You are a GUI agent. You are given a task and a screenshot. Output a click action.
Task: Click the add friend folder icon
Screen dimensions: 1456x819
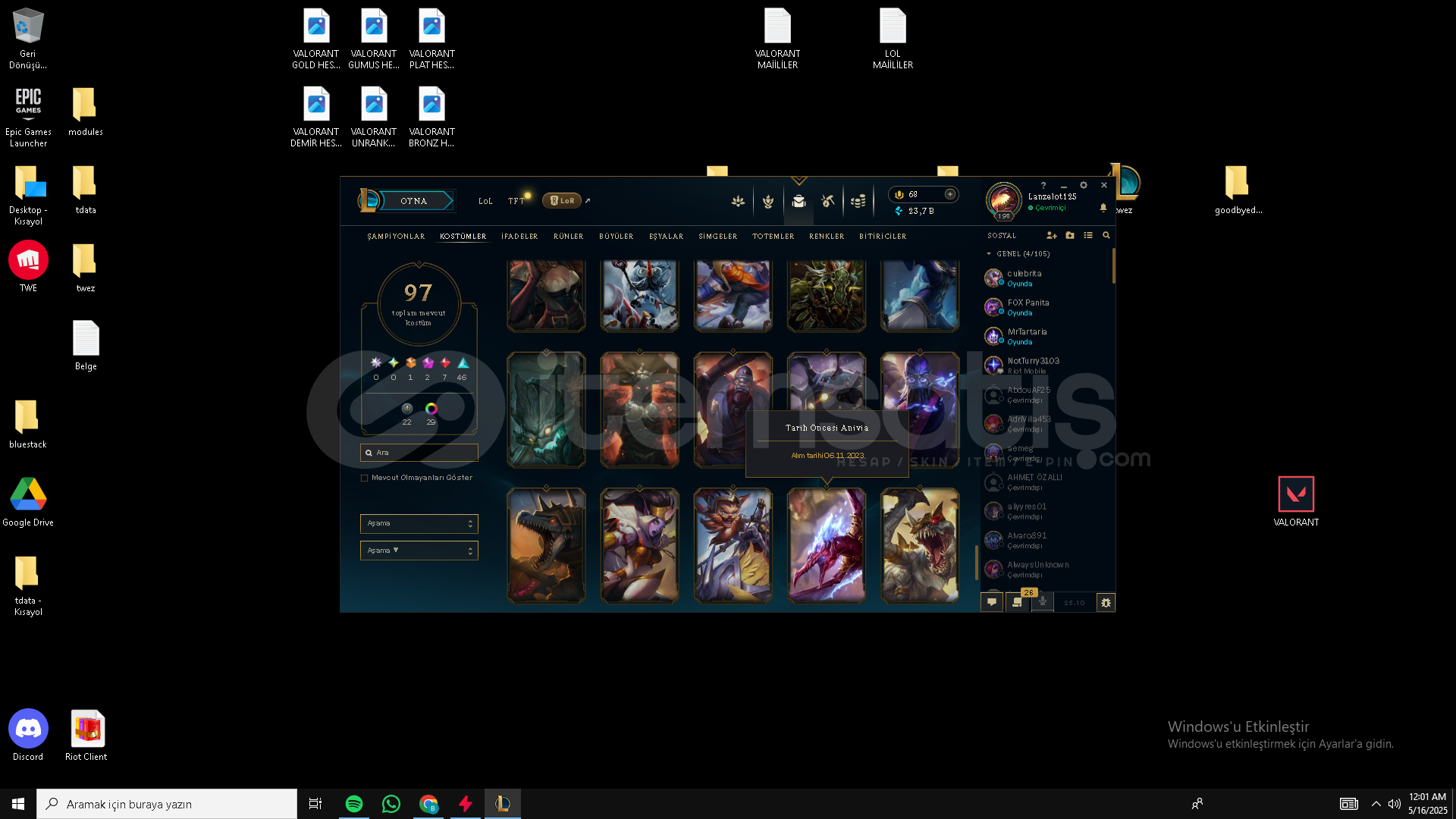[1070, 236]
